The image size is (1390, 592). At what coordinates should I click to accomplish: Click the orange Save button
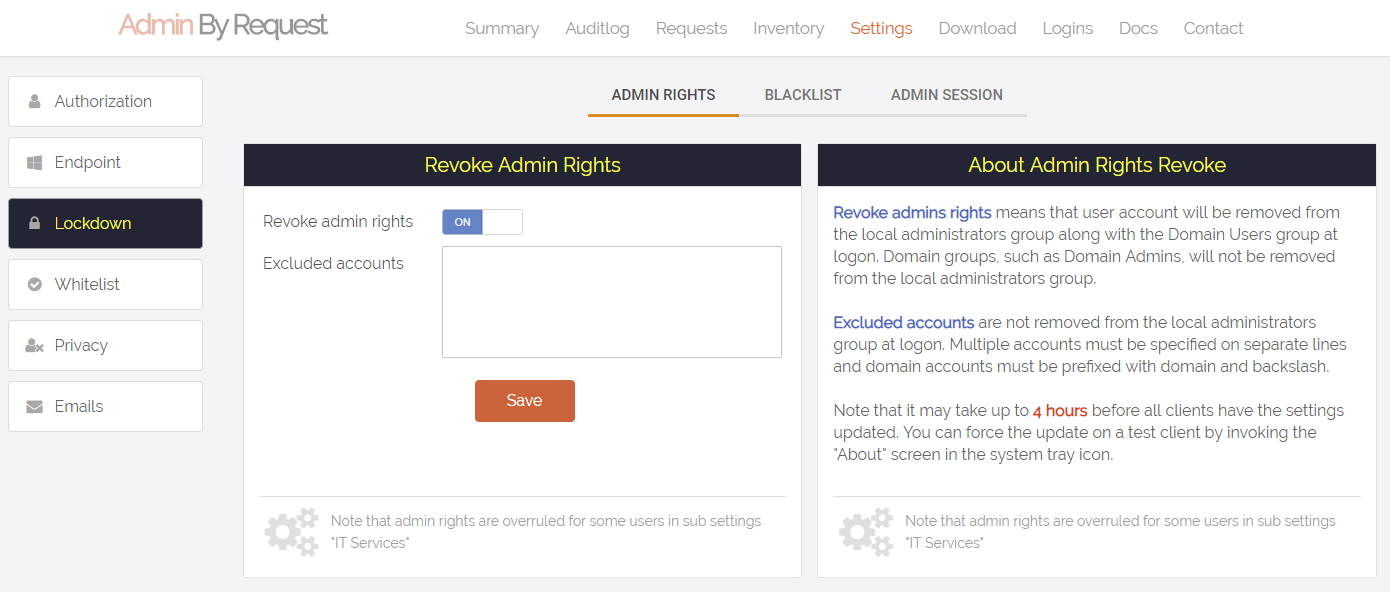pyautogui.click(x=525, y=401)
